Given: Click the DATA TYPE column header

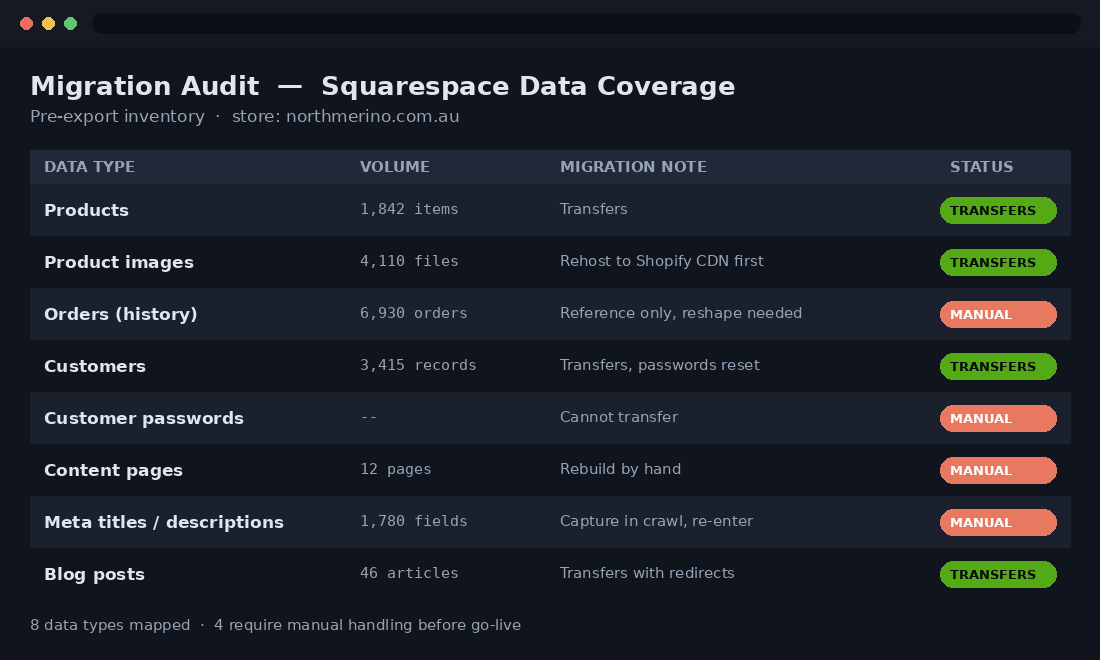Looking at the screenshot, I should pos(89,167).
